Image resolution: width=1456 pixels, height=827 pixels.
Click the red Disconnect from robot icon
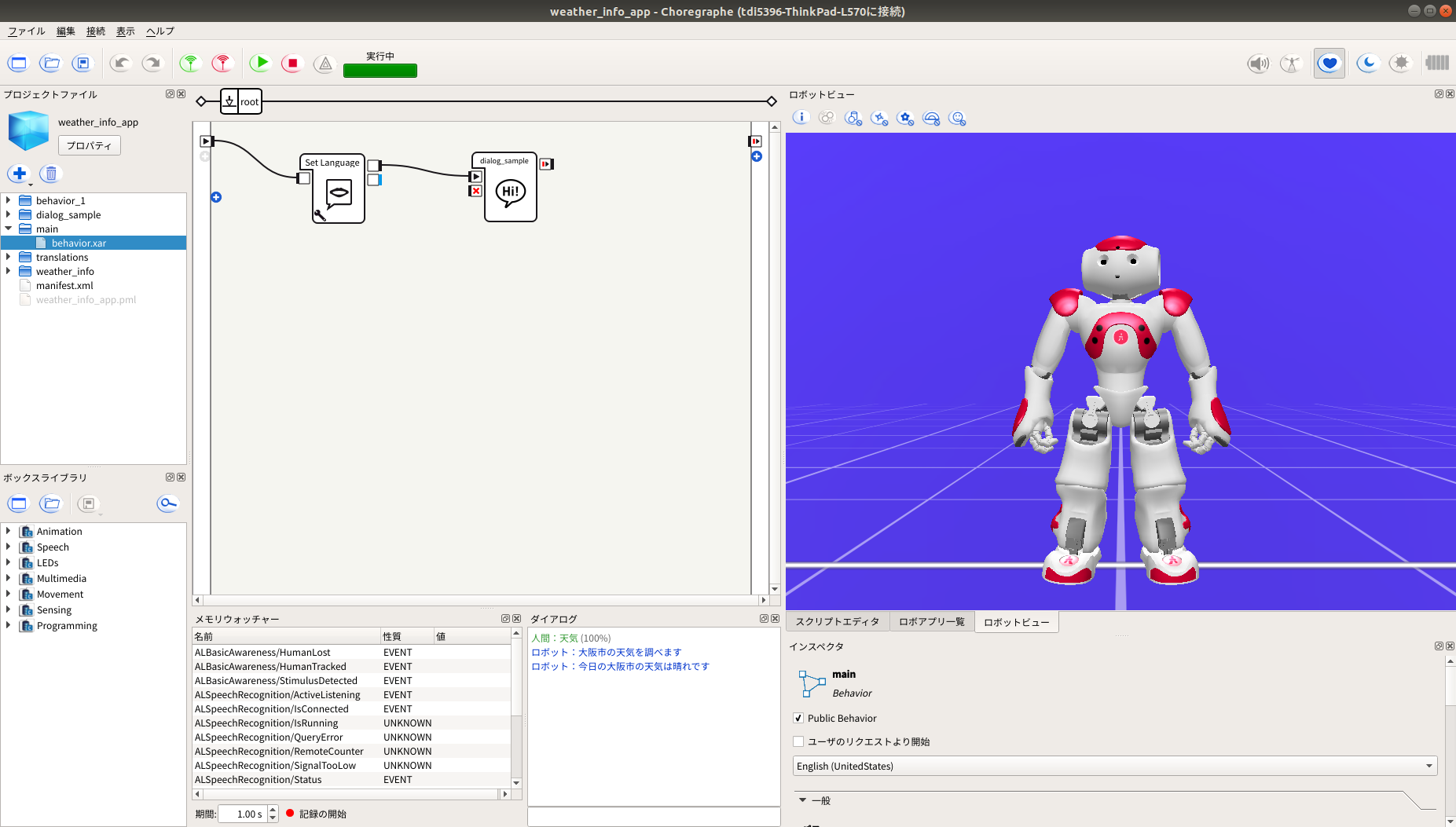coord(223,63)
